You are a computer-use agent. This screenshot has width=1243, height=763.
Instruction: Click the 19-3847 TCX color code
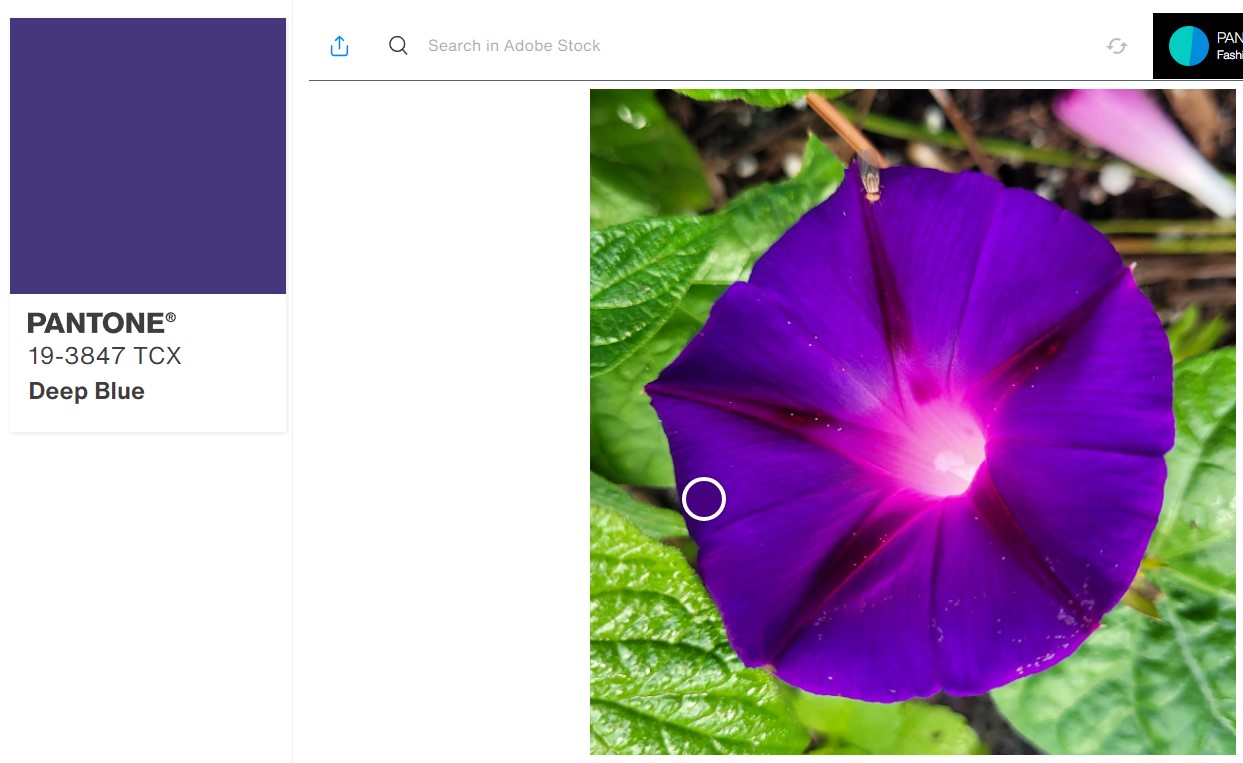click(x=105, y=356)
